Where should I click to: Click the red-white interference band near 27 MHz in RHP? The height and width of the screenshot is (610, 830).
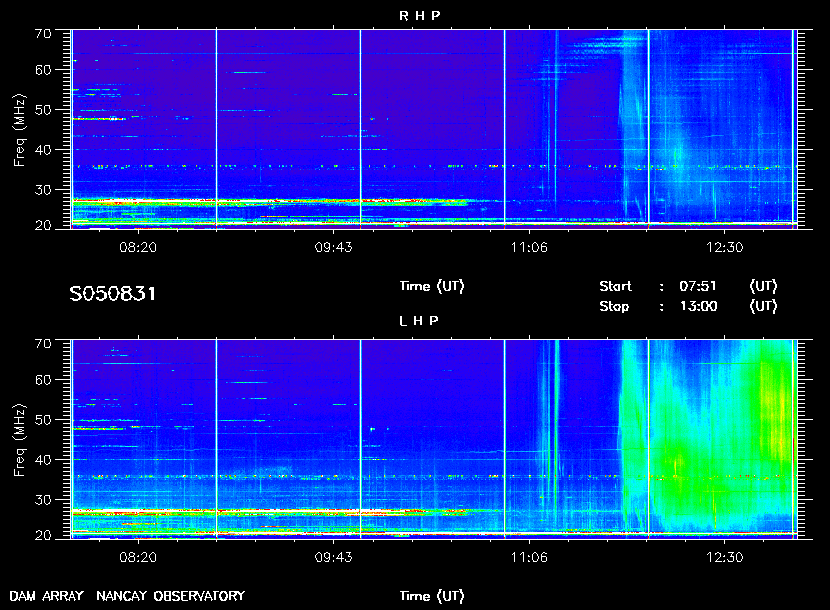[270, 202]
